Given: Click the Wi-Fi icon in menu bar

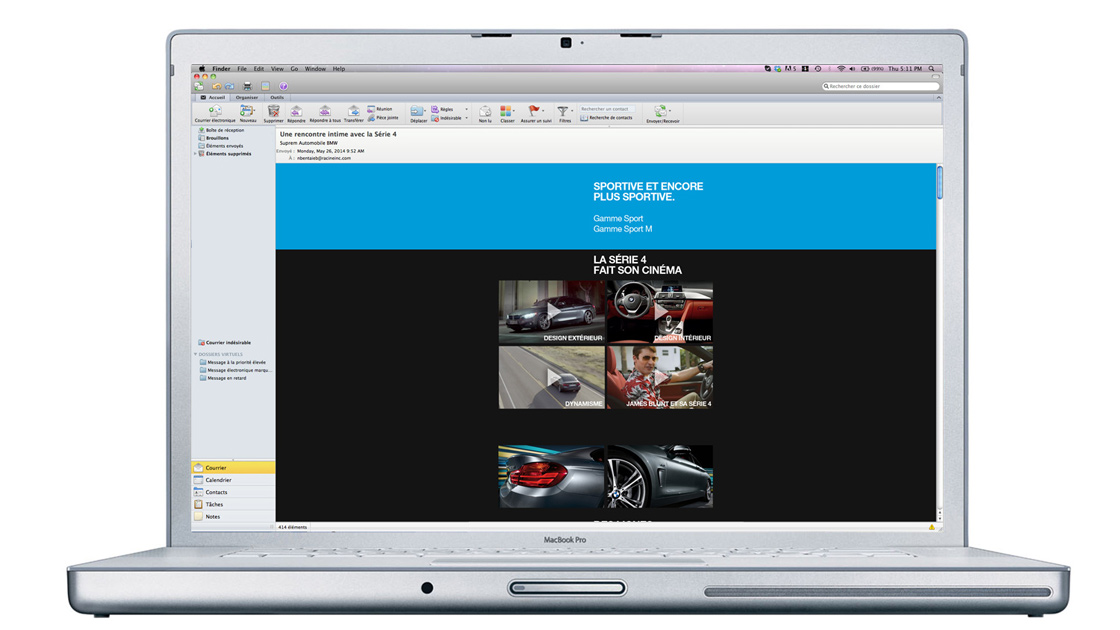Looking at the screenshot, I should tap(841, 69).
